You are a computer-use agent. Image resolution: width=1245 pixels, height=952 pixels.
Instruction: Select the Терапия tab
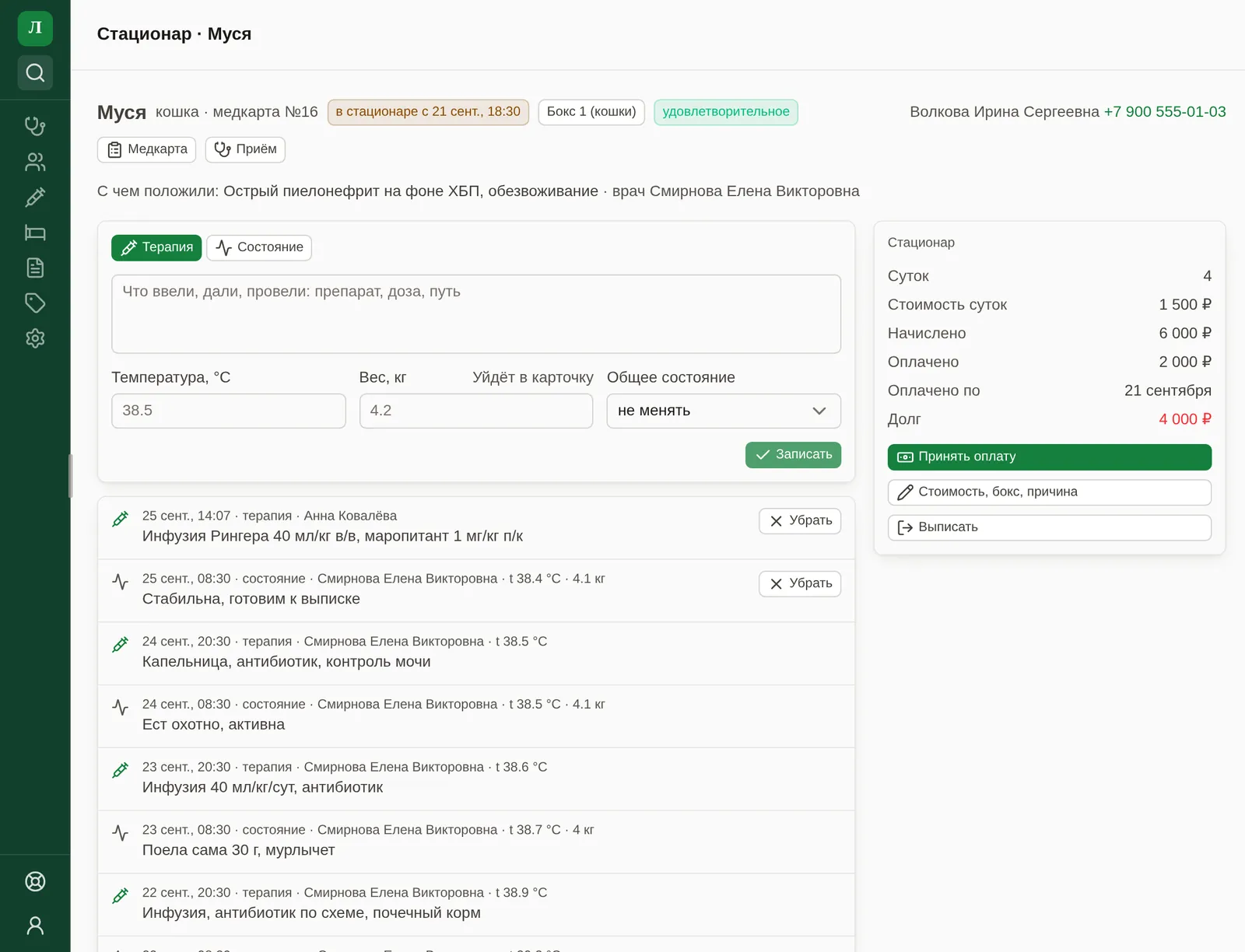(156, 247)
